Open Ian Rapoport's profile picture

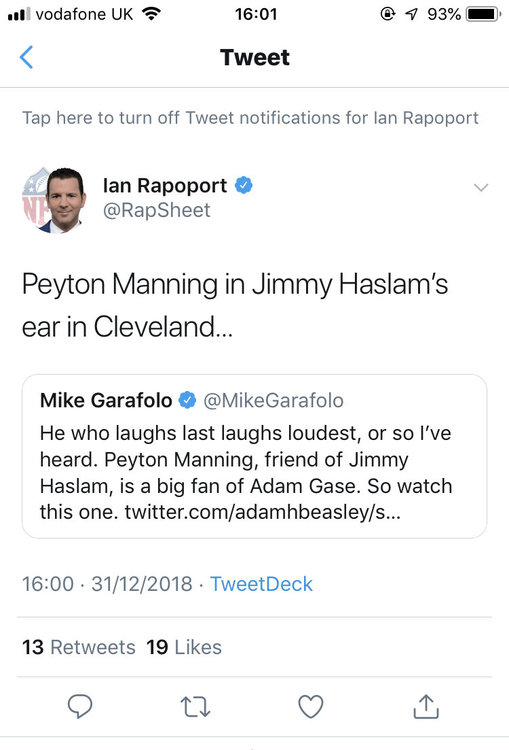54,200
